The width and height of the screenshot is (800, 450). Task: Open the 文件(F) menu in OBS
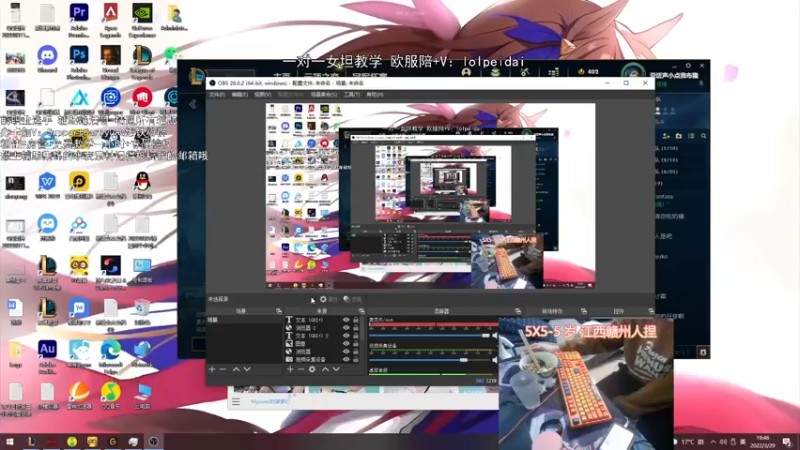point(217,94)
